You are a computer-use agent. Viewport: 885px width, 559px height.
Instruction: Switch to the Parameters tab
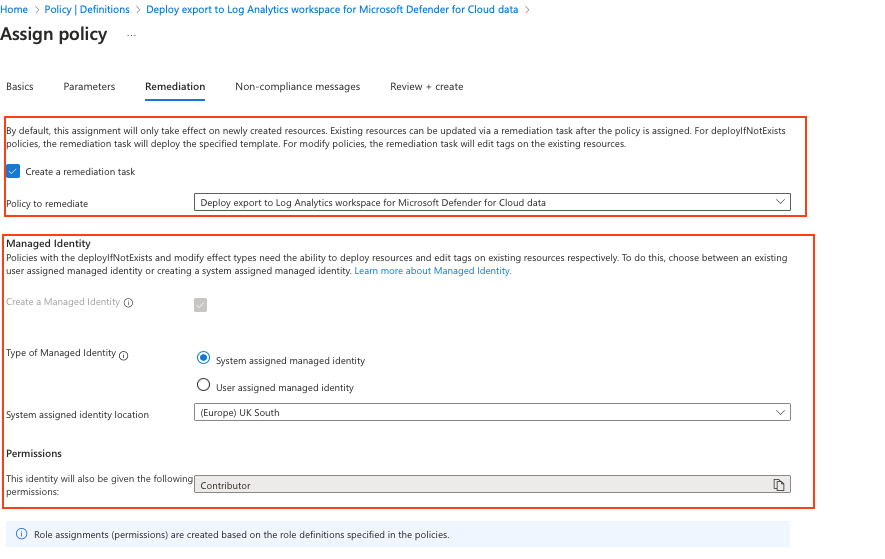tap(89, 86)
